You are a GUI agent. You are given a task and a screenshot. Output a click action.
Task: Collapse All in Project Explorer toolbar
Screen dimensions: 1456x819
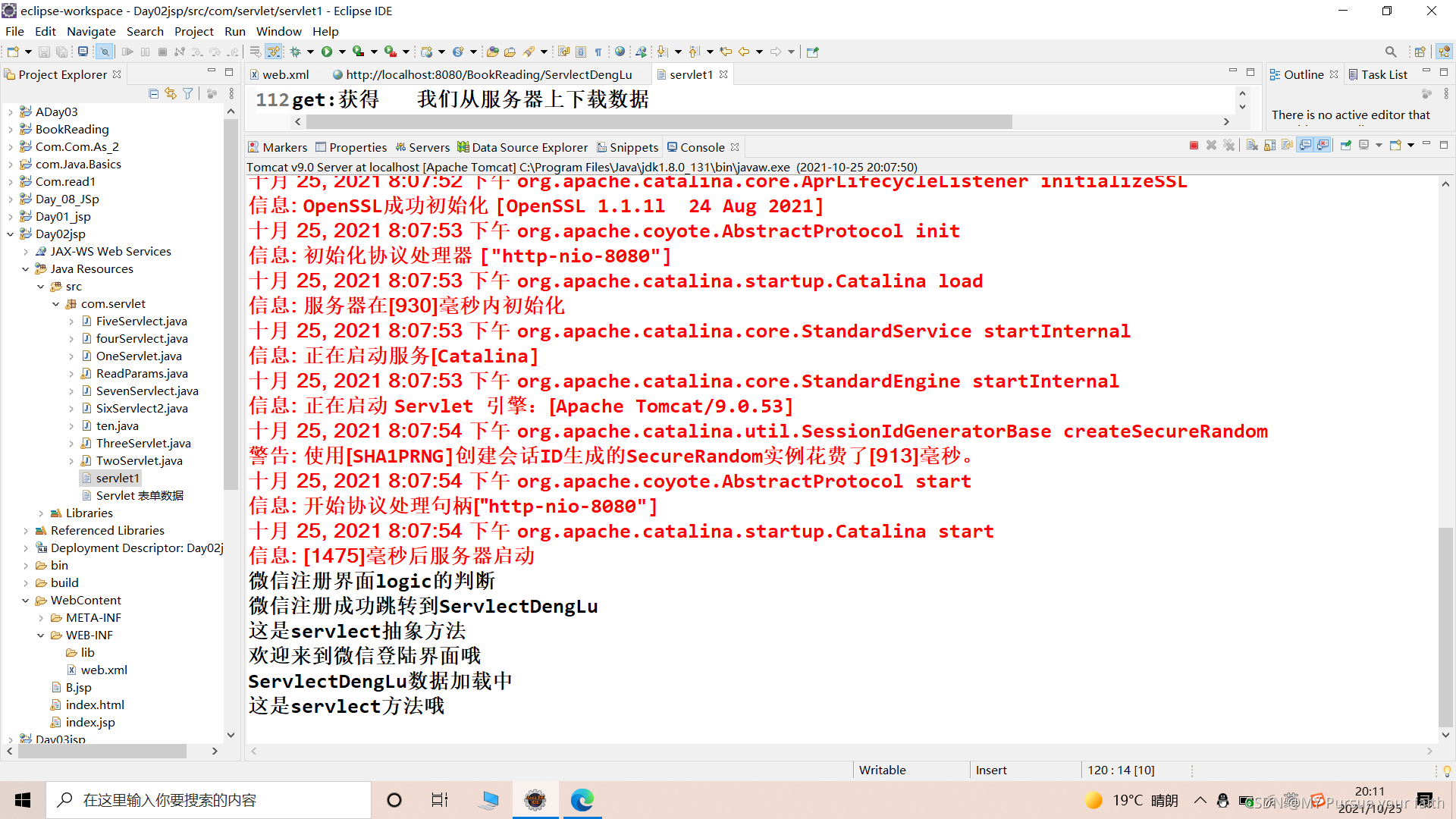[154, 93]
